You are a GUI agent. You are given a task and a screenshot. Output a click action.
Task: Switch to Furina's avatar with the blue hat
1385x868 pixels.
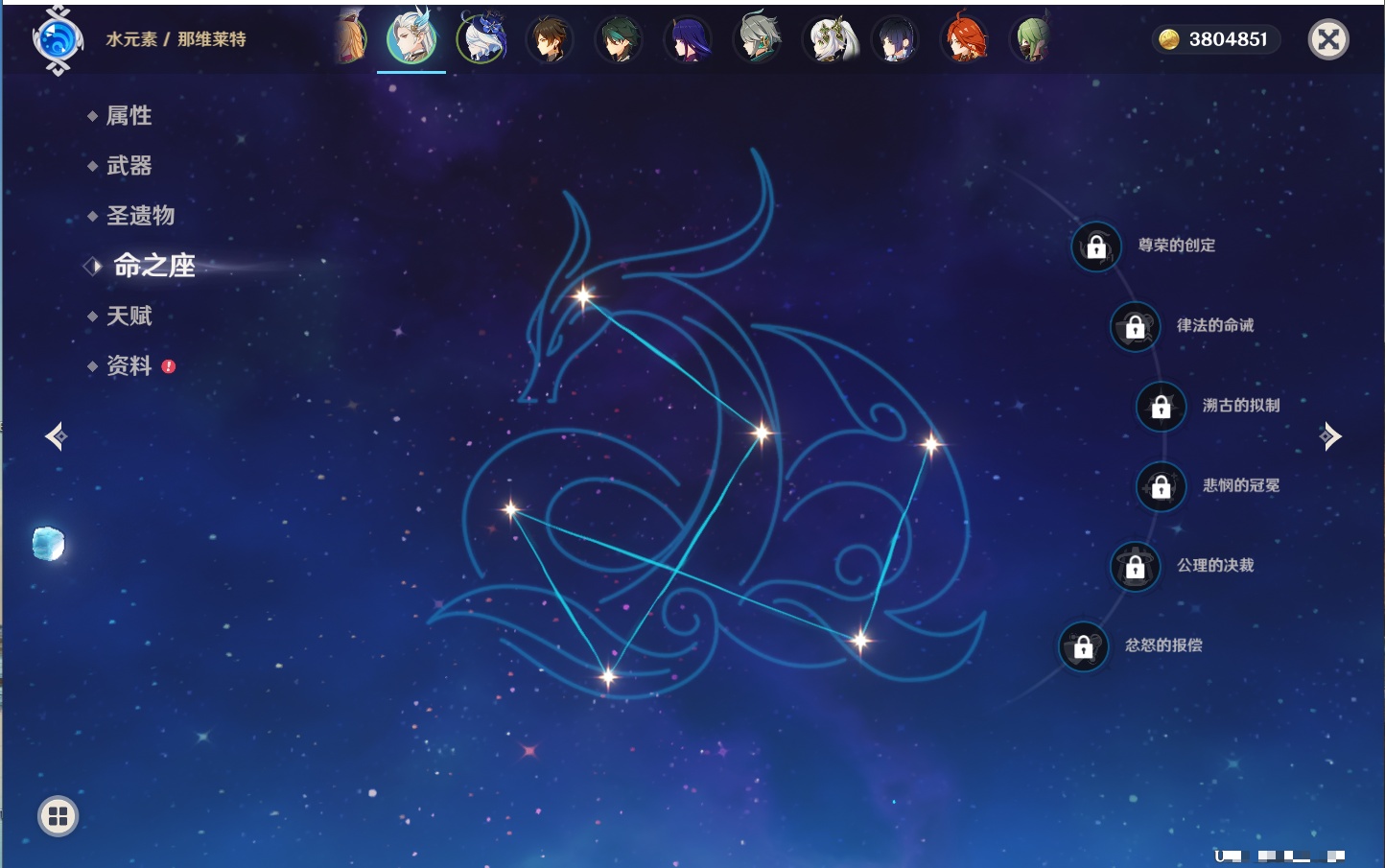(481, 39)
